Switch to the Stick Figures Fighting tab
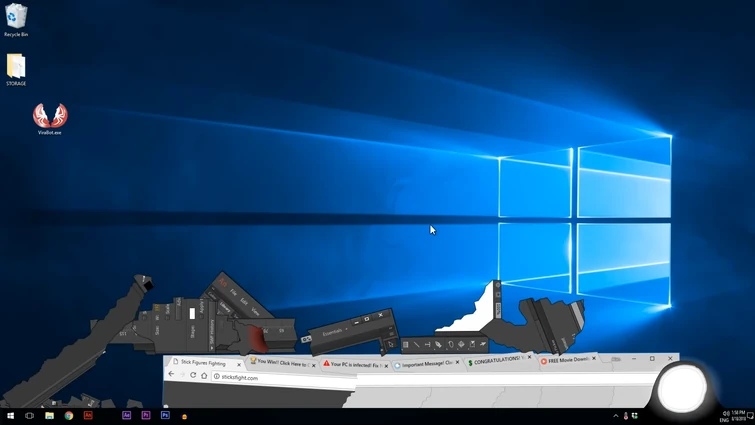Image resolution: width=755 pixels, height=425 pixels. click(x=203, y=363)
